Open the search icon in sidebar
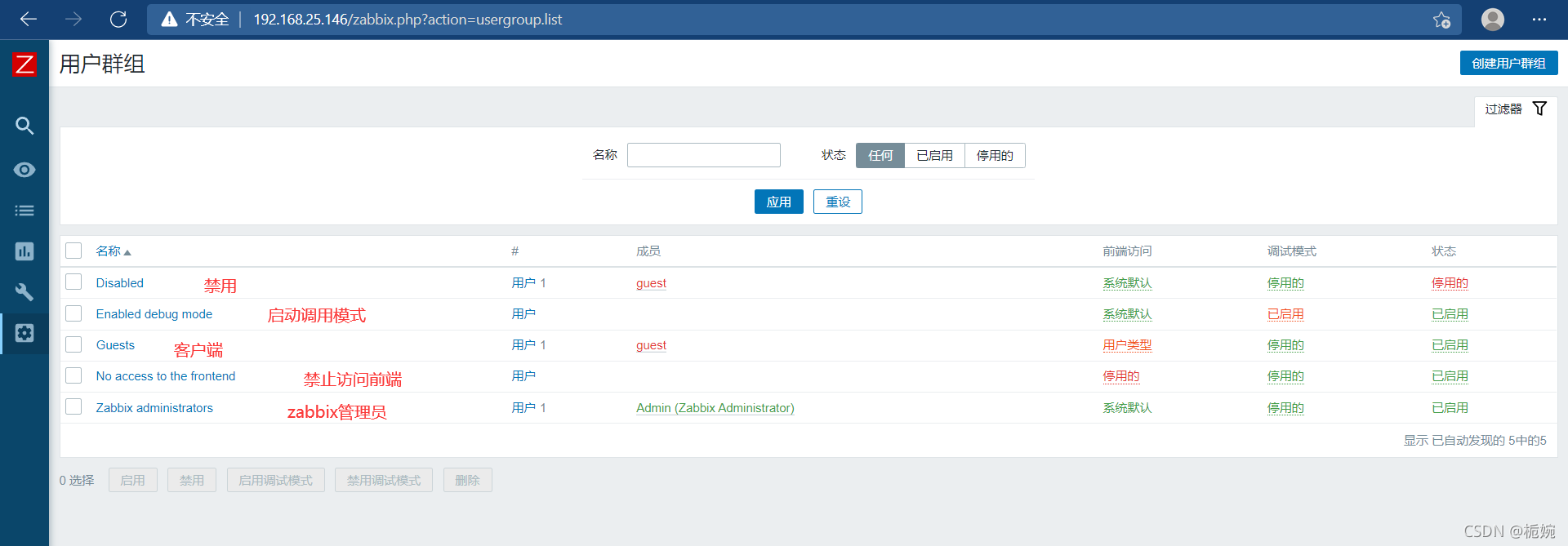 click(x=24, y=126)
